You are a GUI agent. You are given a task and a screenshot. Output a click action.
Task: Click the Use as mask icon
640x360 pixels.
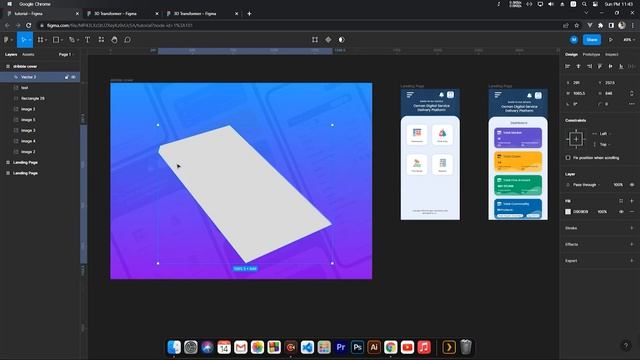click(x=342, y=40)
